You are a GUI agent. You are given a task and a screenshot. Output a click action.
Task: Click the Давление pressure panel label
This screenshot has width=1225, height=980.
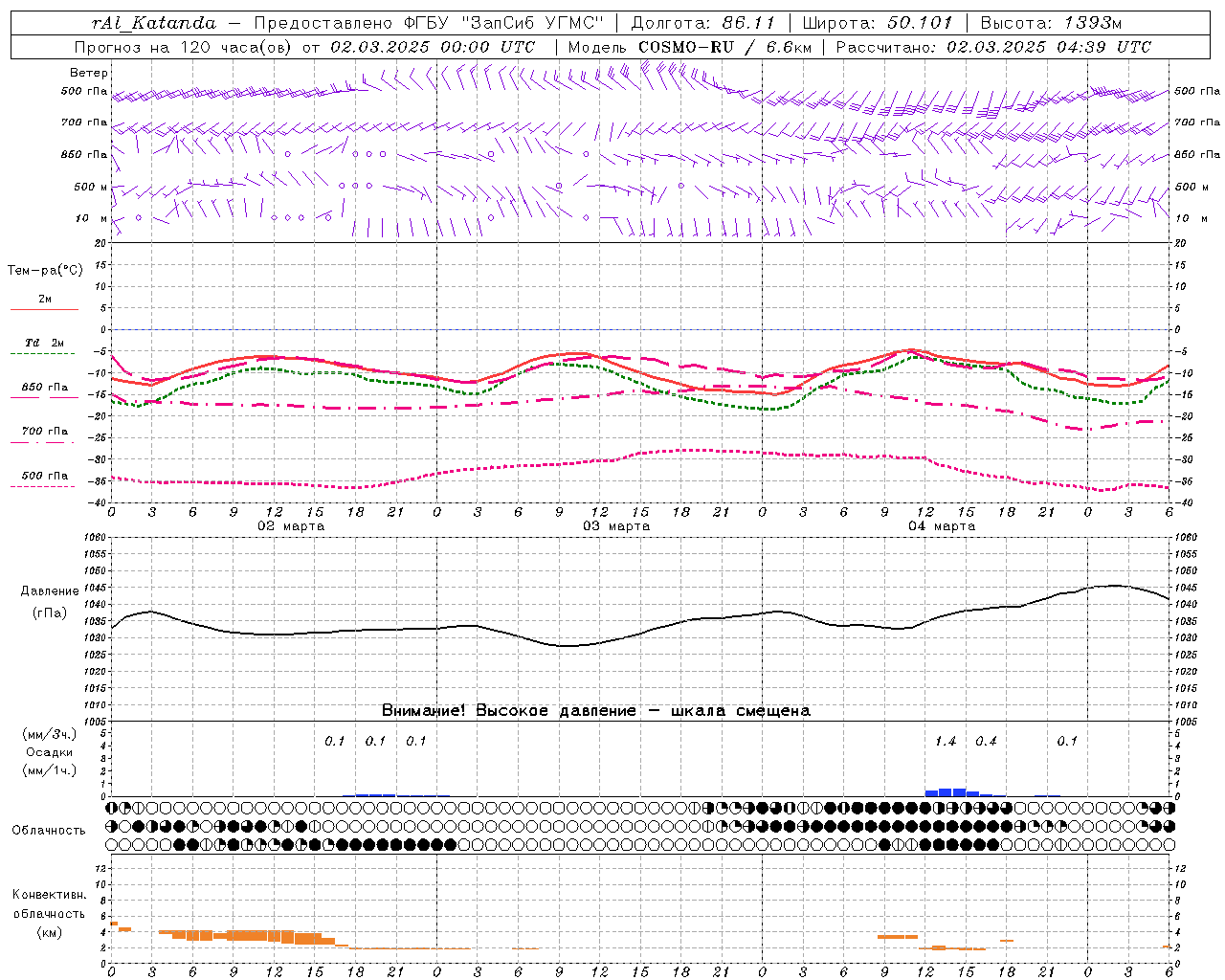coord(50,590)
